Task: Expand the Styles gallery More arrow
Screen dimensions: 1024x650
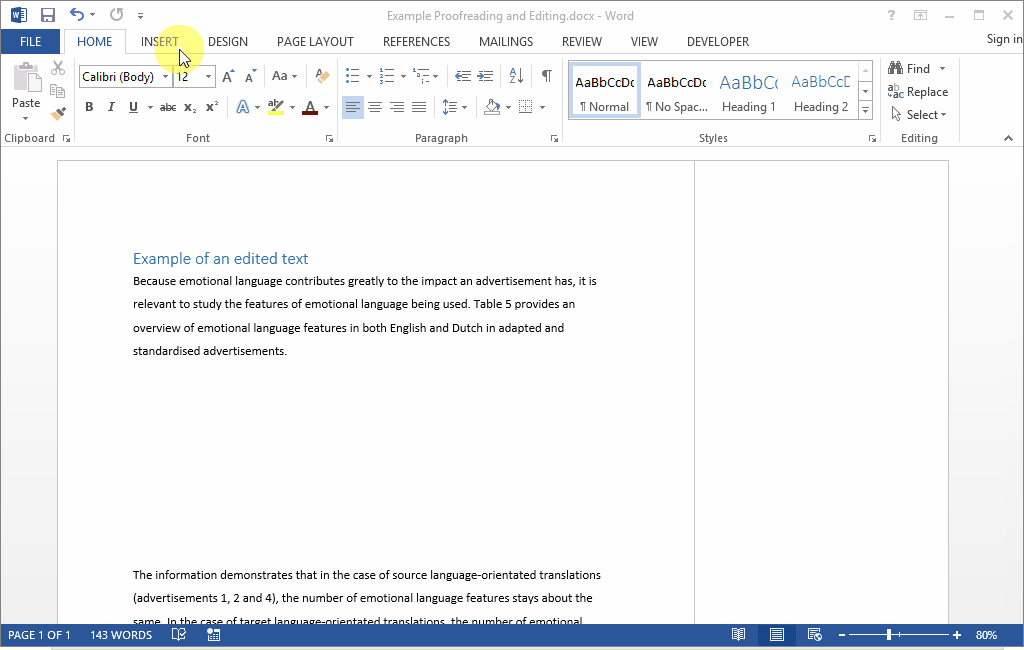Action: [x=865, y=109]
